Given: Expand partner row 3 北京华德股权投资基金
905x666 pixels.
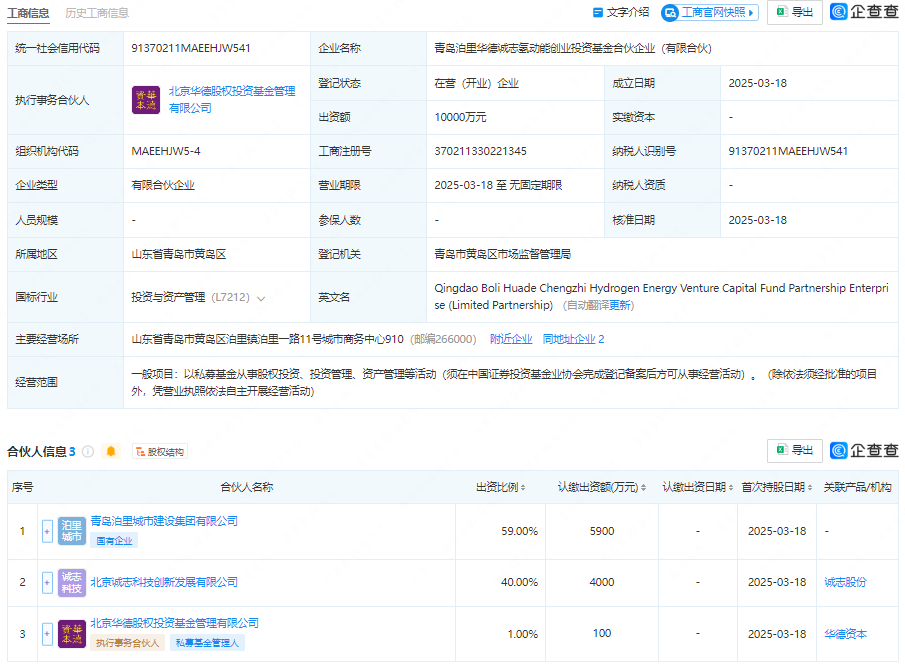Looking at the screenshot, I should coord(47,634).
